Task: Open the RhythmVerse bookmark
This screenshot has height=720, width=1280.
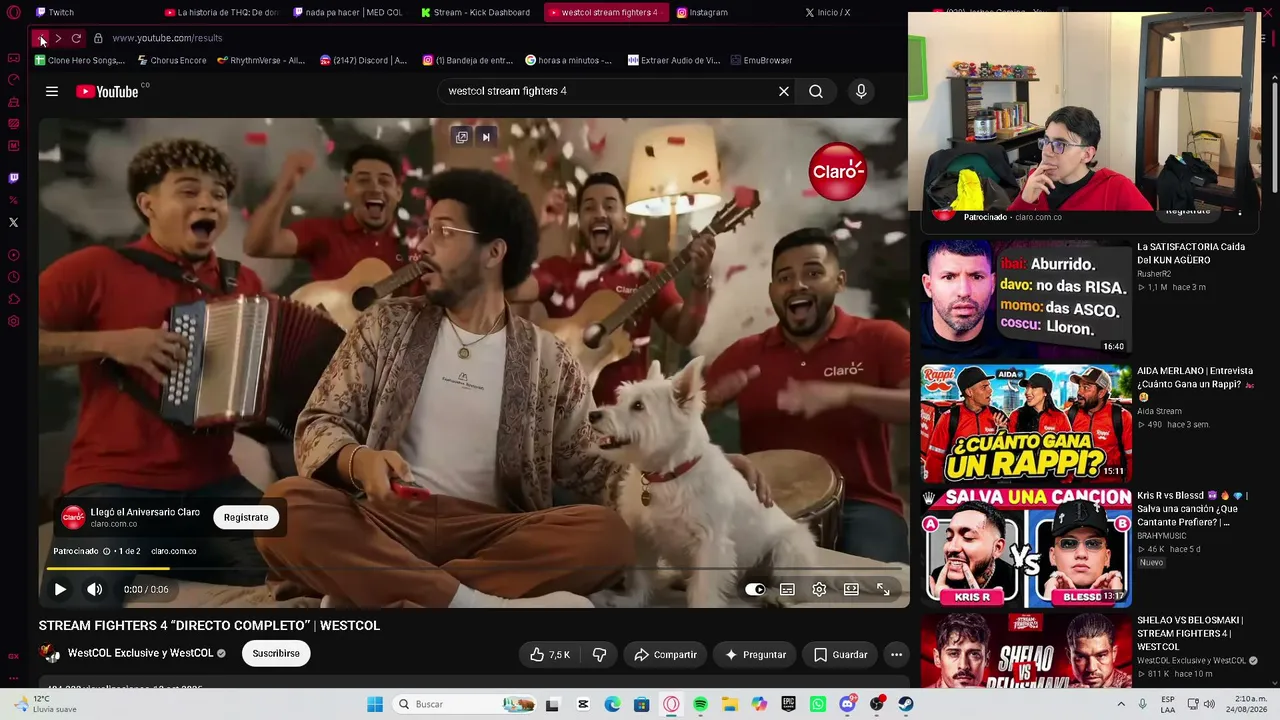Action: pyautogui.click(x=261, y=60)
